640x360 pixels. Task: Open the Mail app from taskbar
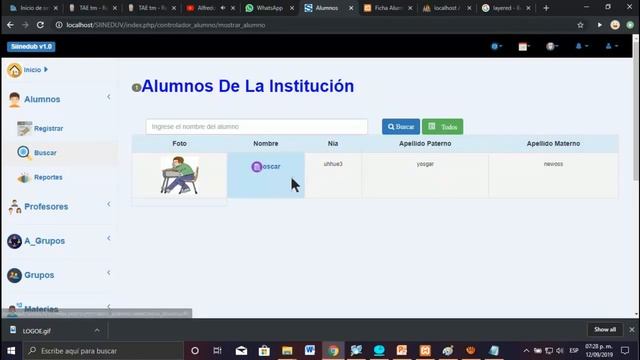coord(241,351)
